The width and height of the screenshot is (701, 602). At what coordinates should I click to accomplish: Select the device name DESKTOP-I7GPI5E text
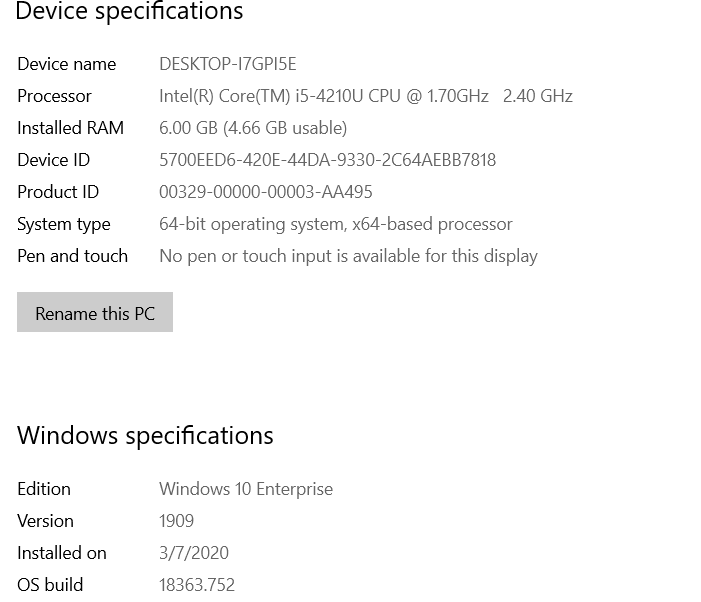(x=228, y=64)
